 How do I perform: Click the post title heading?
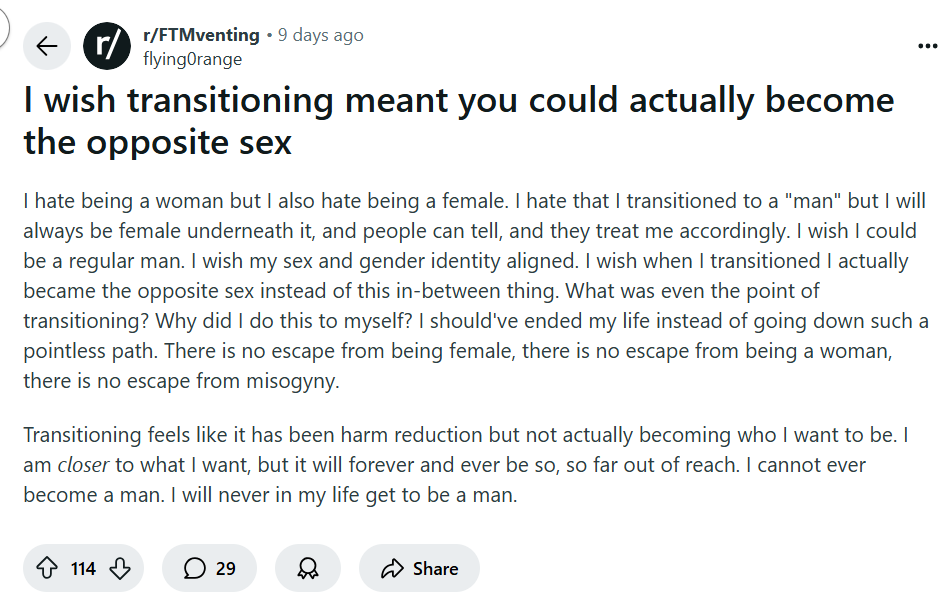coord(459,121)
